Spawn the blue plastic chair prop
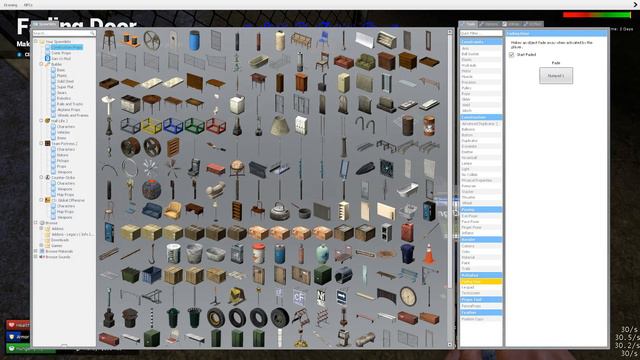This screenshot has height=360, width=640. point(322,41)
